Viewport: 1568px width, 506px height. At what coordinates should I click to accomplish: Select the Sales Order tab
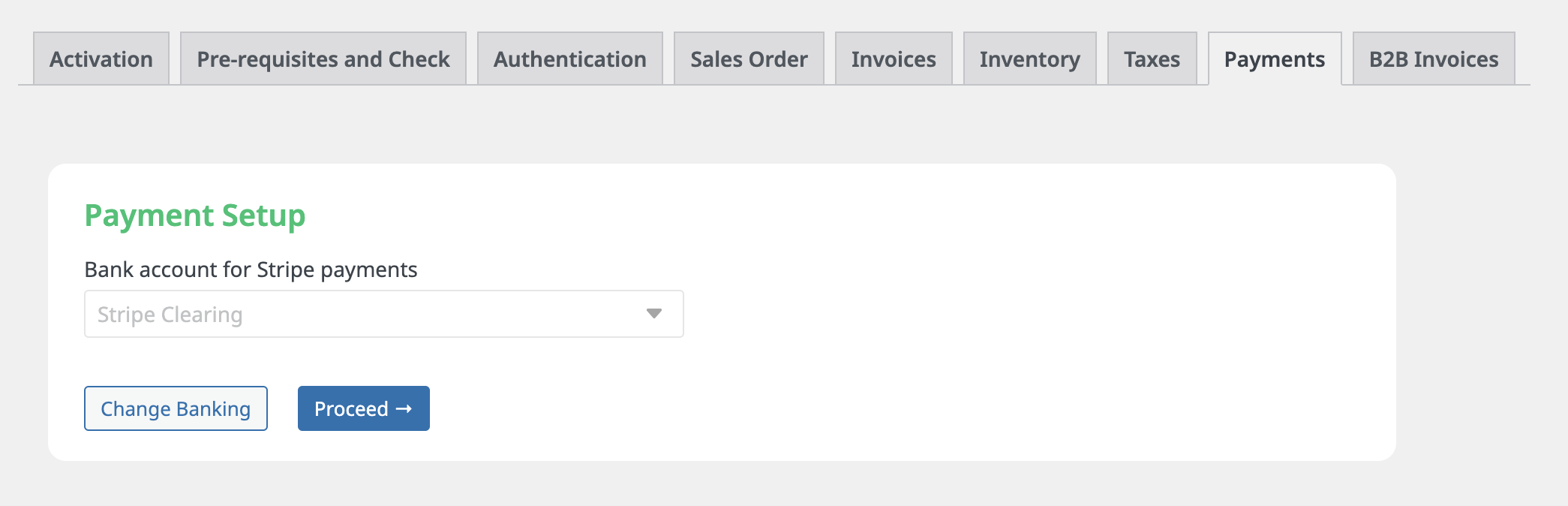point(749,59)
